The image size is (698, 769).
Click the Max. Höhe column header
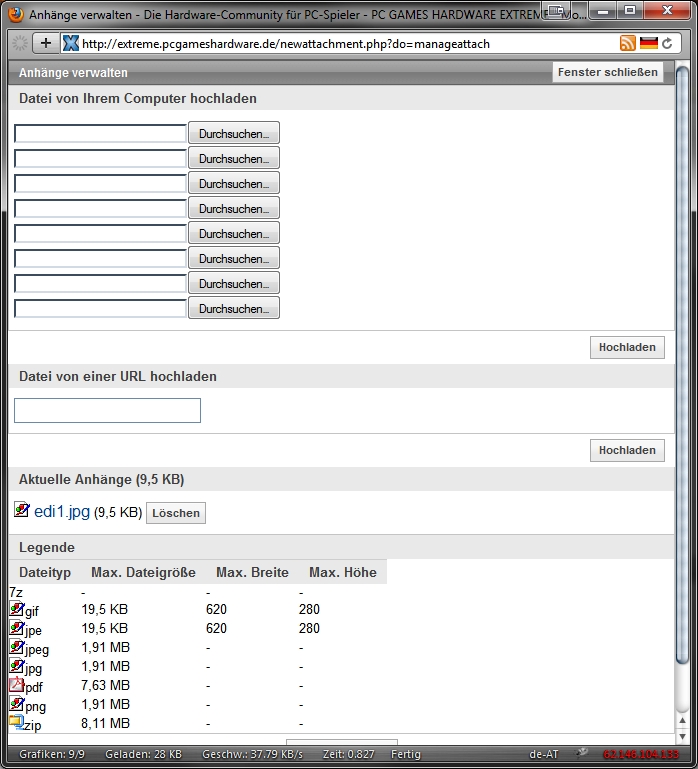(343, 572)
